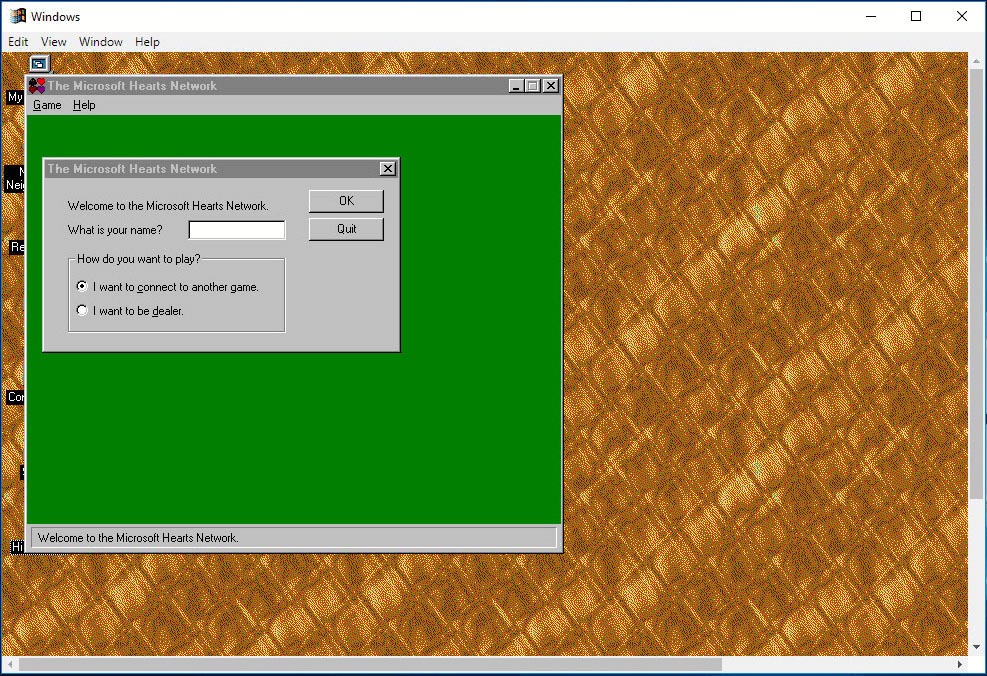The image size is (987, 676).
Task: Open the Help menu in Hearts window
Action: 84,105
